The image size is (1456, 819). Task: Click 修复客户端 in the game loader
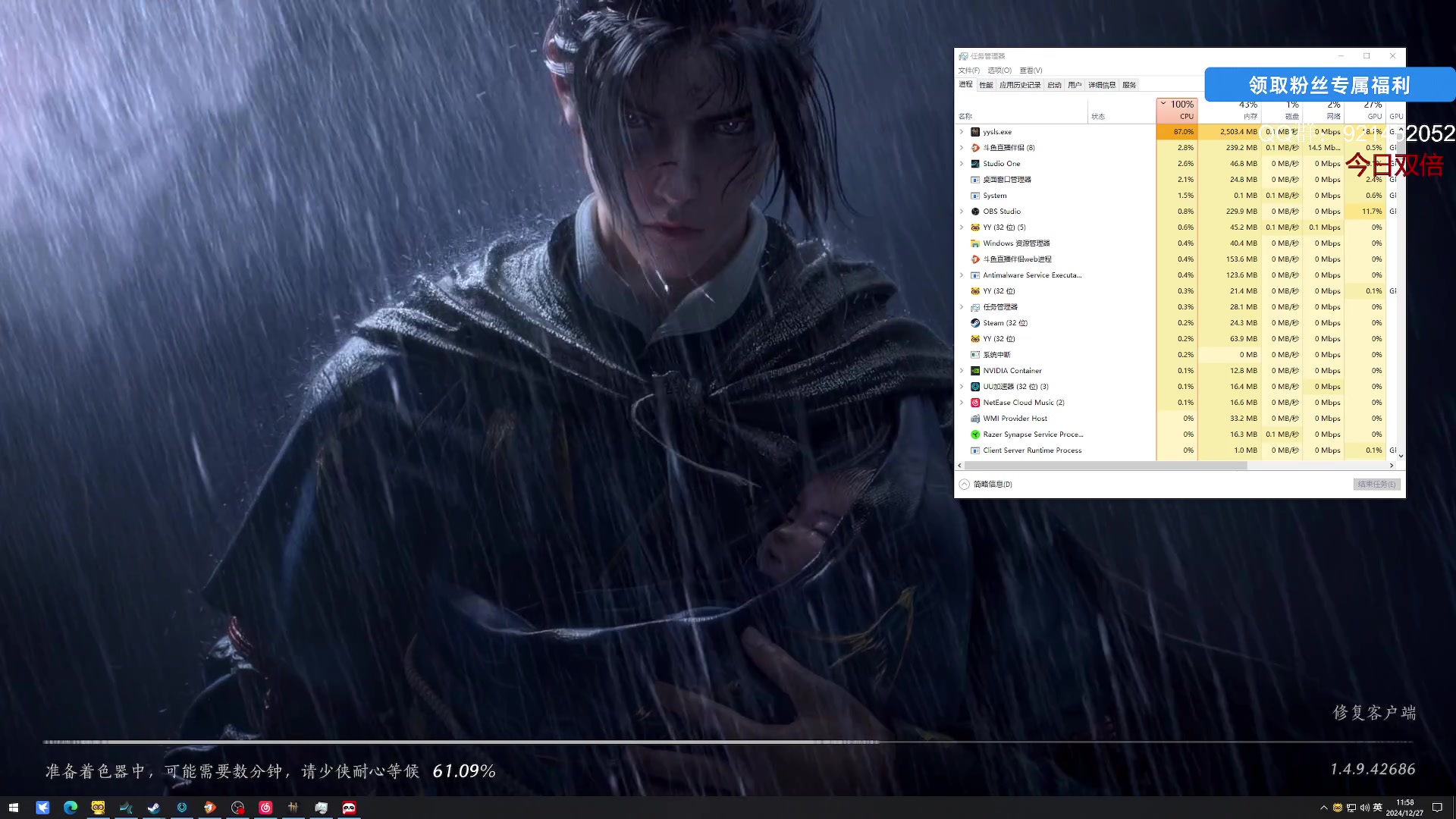pyautogui.click(x=1374, y=713)
